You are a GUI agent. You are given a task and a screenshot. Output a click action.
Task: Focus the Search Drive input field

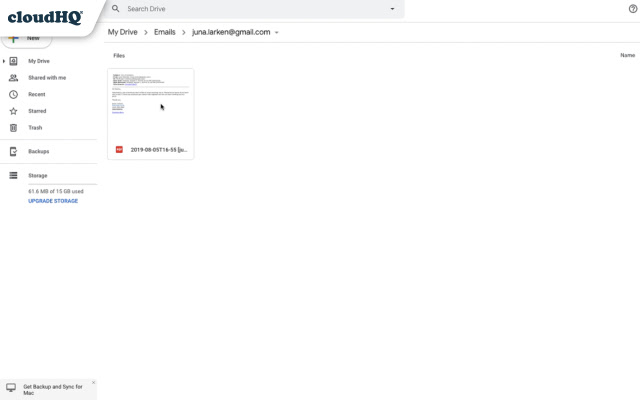[255, 9]
